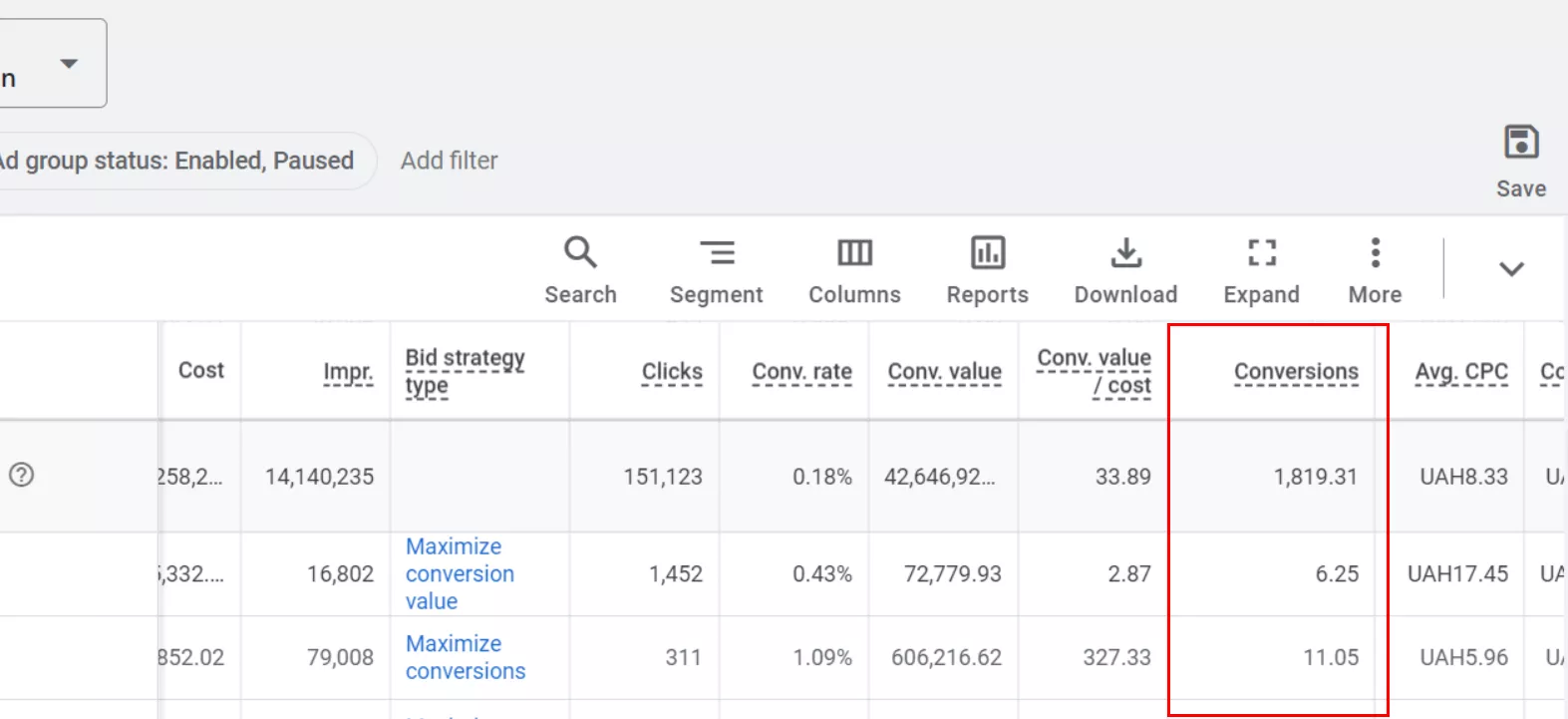The image size is (1568, 719).
Task: Collapse the chart with the chevron arrow
Action: coord(1511,269)
